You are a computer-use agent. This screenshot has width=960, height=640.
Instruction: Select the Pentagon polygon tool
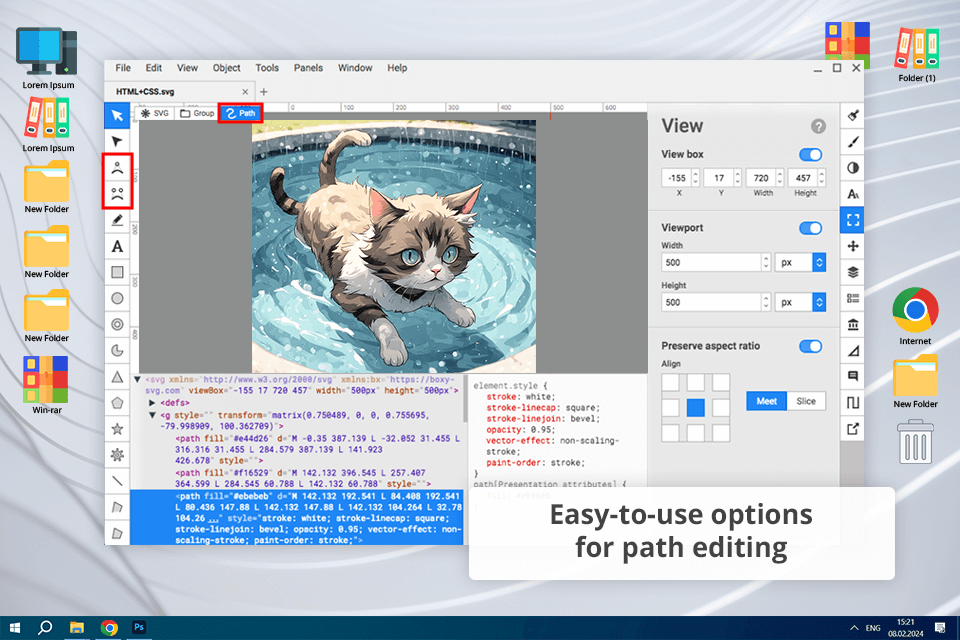click(117, 403)
